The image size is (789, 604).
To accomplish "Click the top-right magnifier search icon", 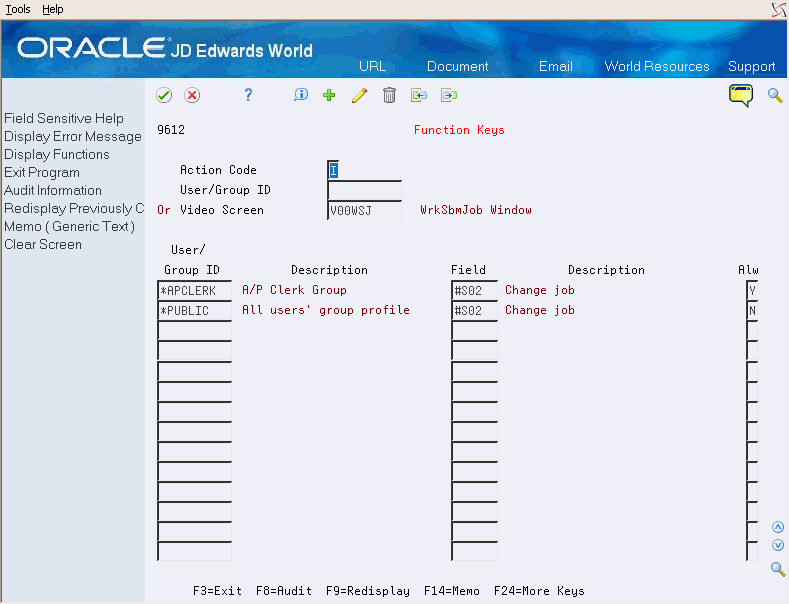I will pos(775,95).
